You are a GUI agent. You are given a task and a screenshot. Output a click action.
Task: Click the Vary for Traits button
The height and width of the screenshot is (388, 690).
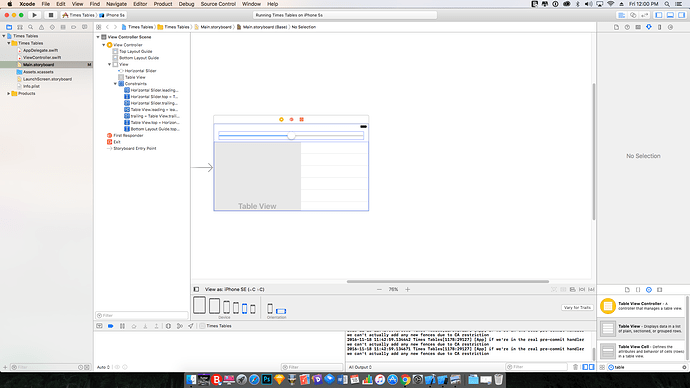click(577, 307)
